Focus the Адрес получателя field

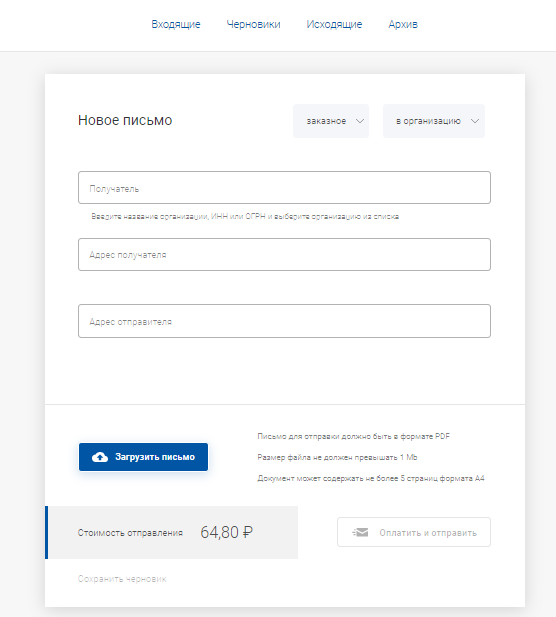point(284,255)
